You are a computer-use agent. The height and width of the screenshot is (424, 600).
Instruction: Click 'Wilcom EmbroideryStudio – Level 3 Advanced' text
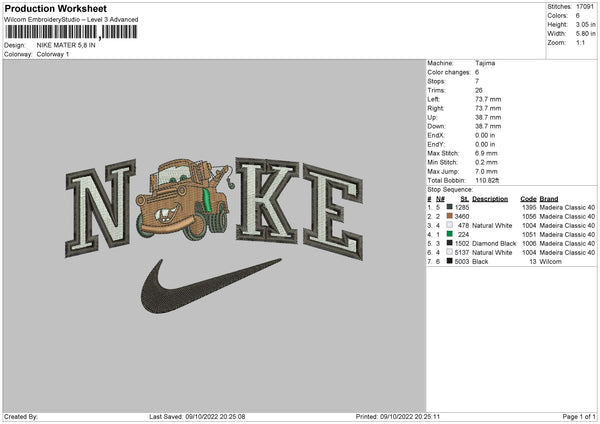71,20
